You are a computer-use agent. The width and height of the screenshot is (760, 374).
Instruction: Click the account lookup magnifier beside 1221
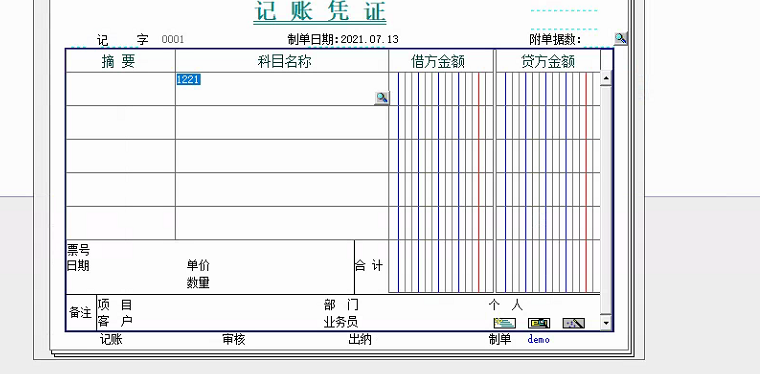coord(381,98)
